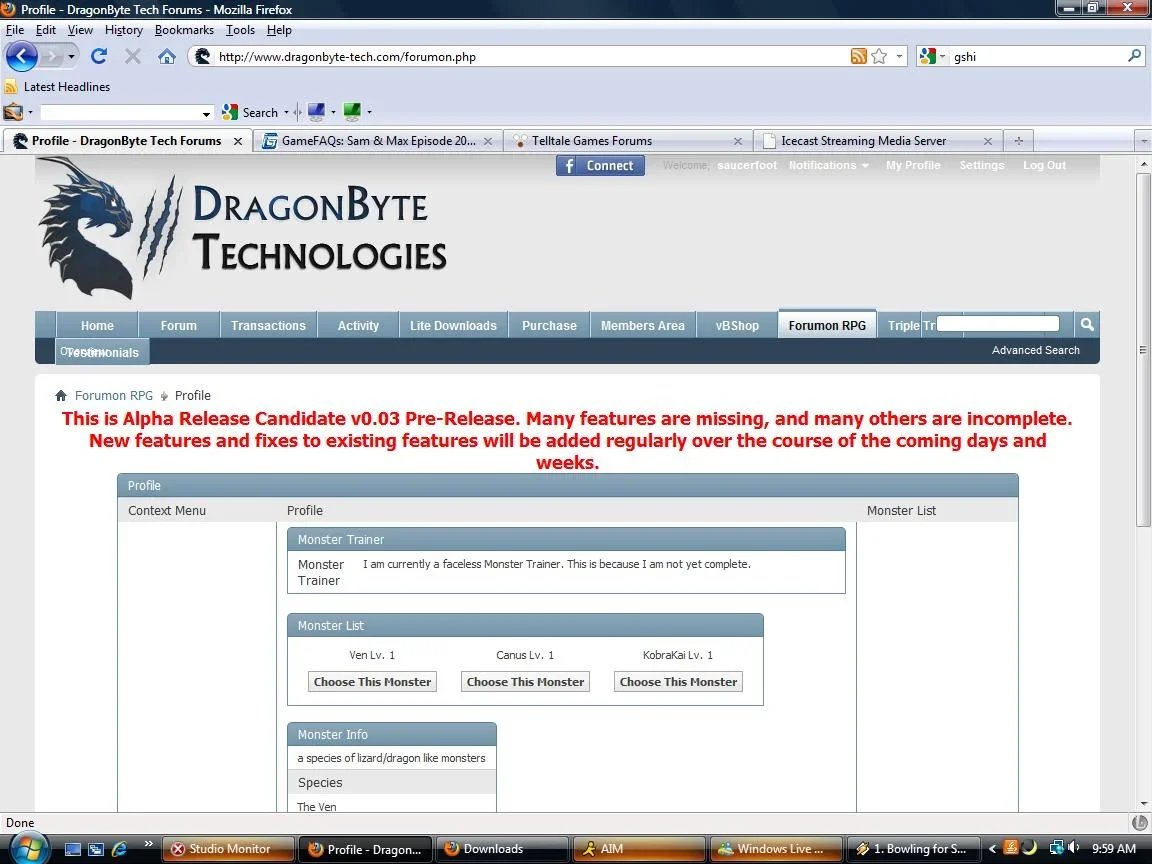The height and width of the screenshot is (864, 1152).
Task: Click the search bar magnifier icon
Action: [1134, 56]
